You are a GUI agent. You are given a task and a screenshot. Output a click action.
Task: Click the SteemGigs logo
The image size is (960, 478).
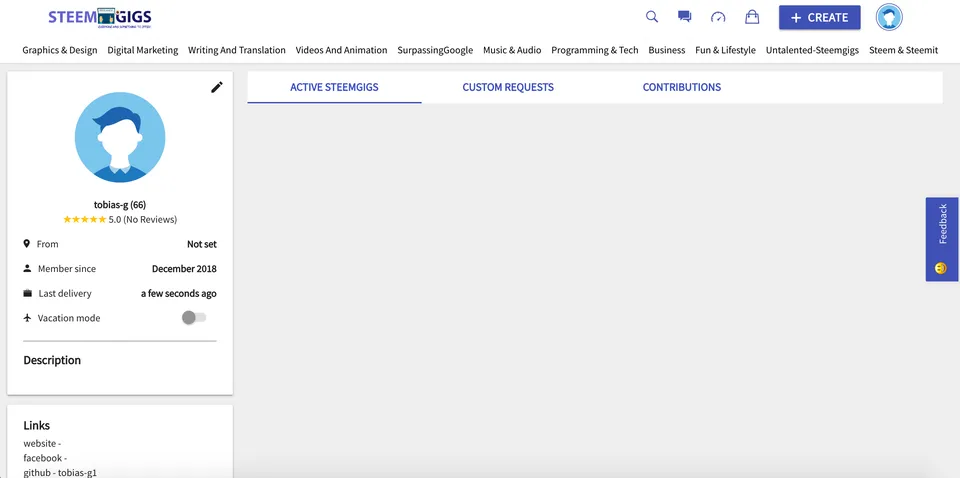pos(100,18)
